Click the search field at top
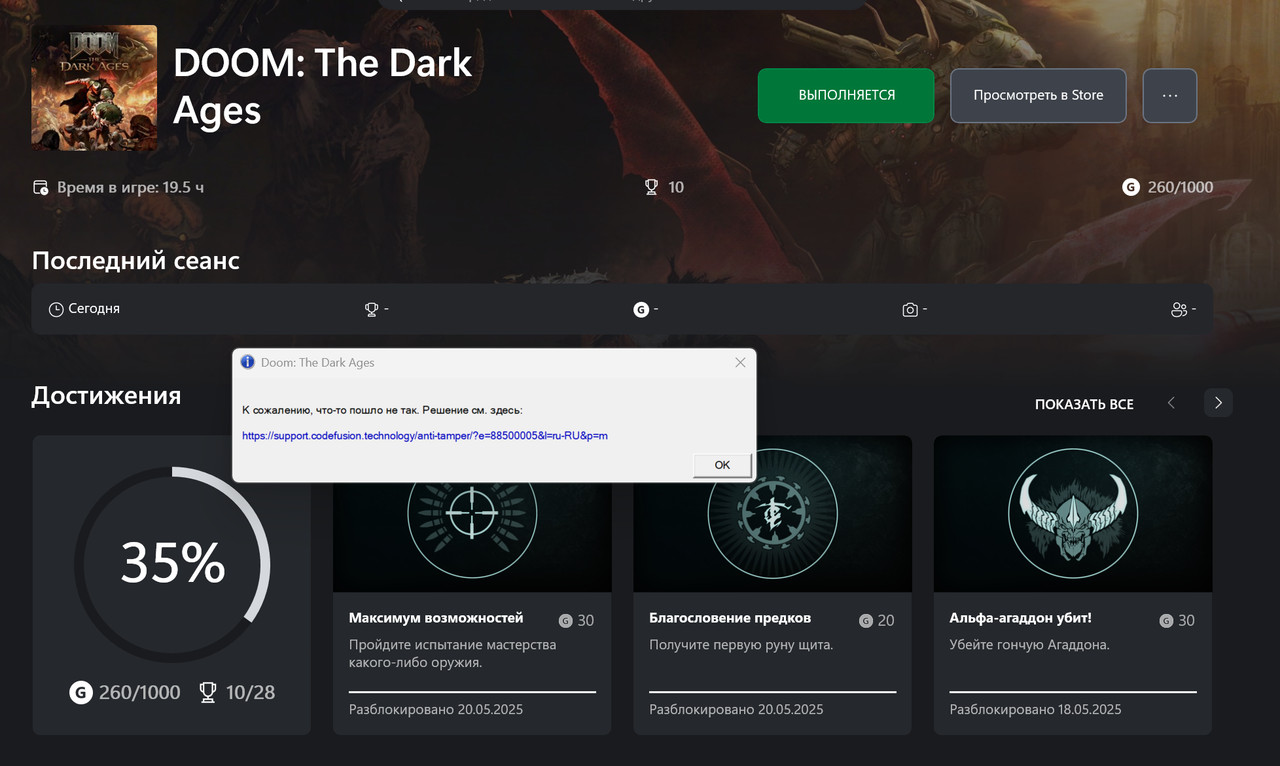This screenshot has height=766, width=1280. coord(622,4)
